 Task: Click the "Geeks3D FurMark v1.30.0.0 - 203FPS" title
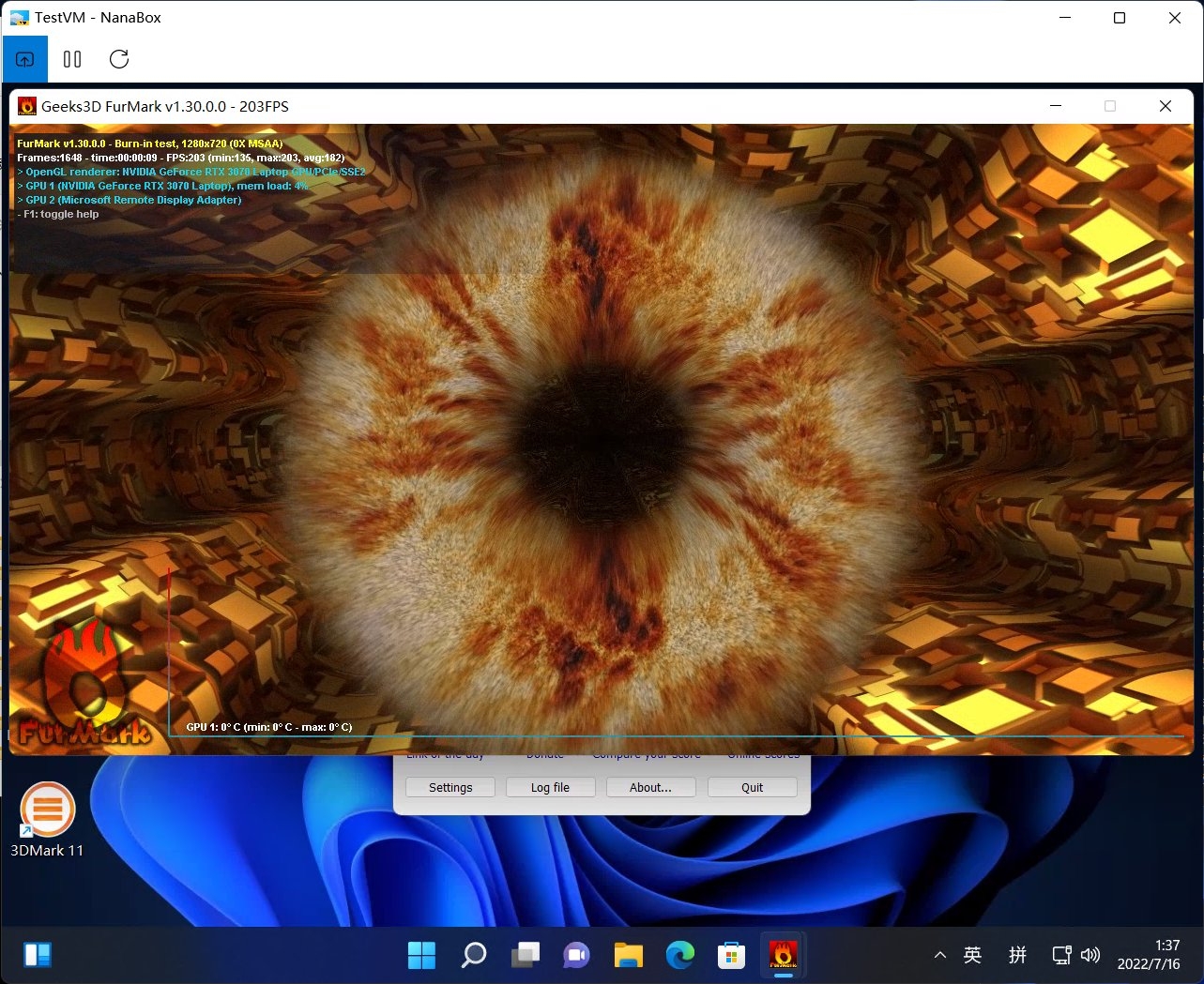coord(165,106)
